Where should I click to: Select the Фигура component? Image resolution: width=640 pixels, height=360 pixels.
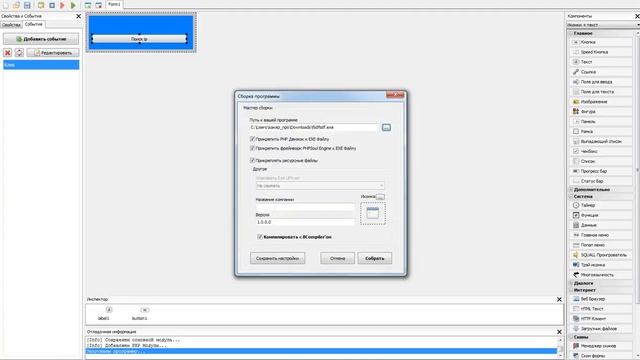[x=601, y=111]
